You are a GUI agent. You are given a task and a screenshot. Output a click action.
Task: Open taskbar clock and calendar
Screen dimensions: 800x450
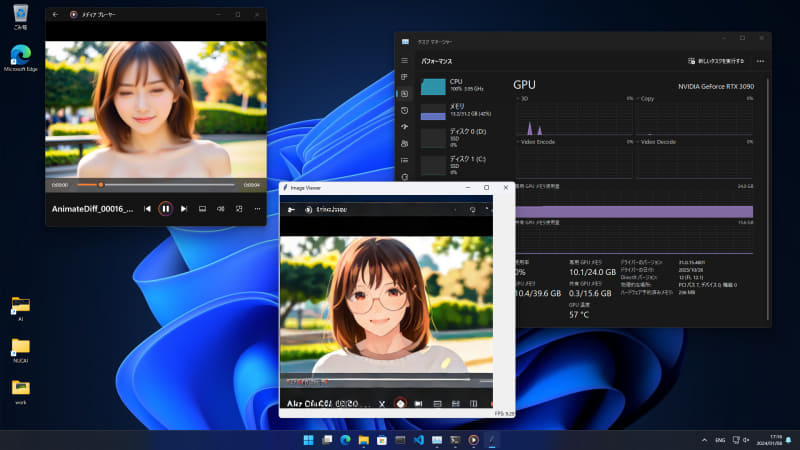tap(769, 440)
